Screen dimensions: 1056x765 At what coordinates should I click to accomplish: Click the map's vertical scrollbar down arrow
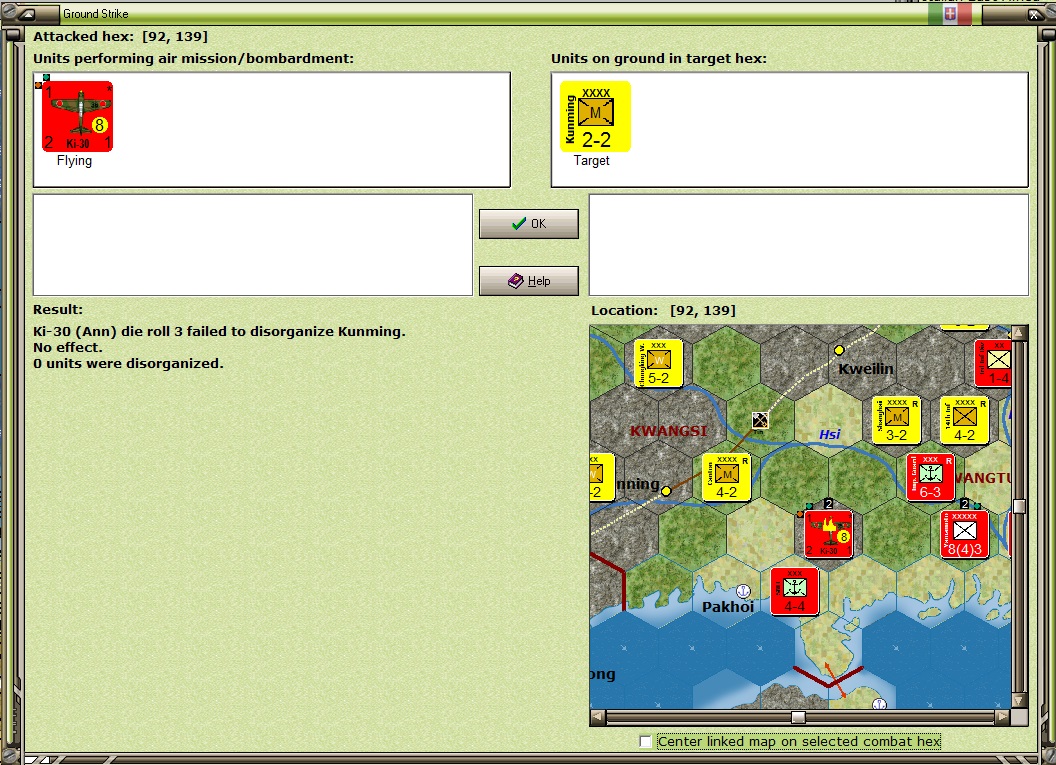pyautogui.click(x=1019, y=701)
